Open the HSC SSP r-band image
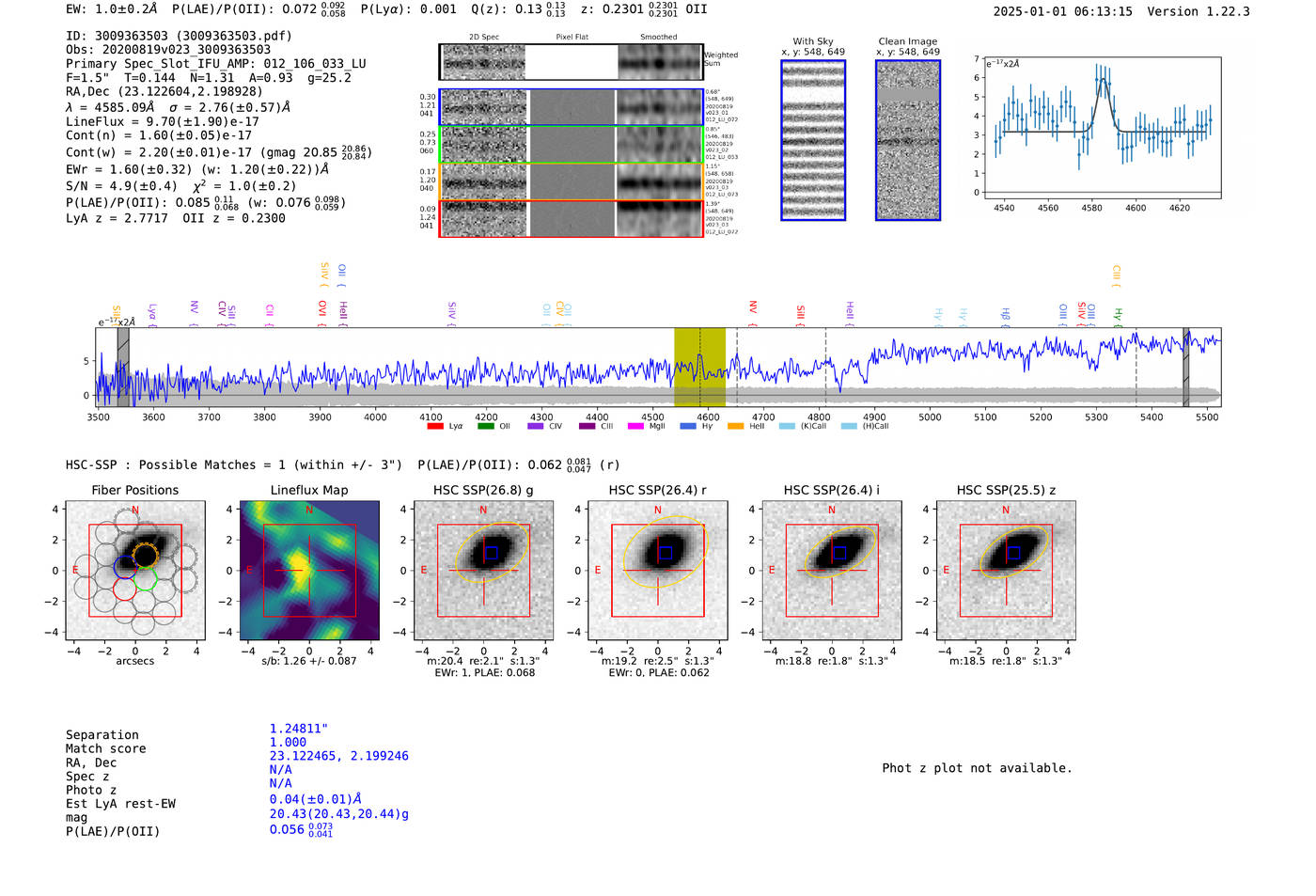Image resolution: width=1316 pixels, height=896 pixels. [658, 571]
